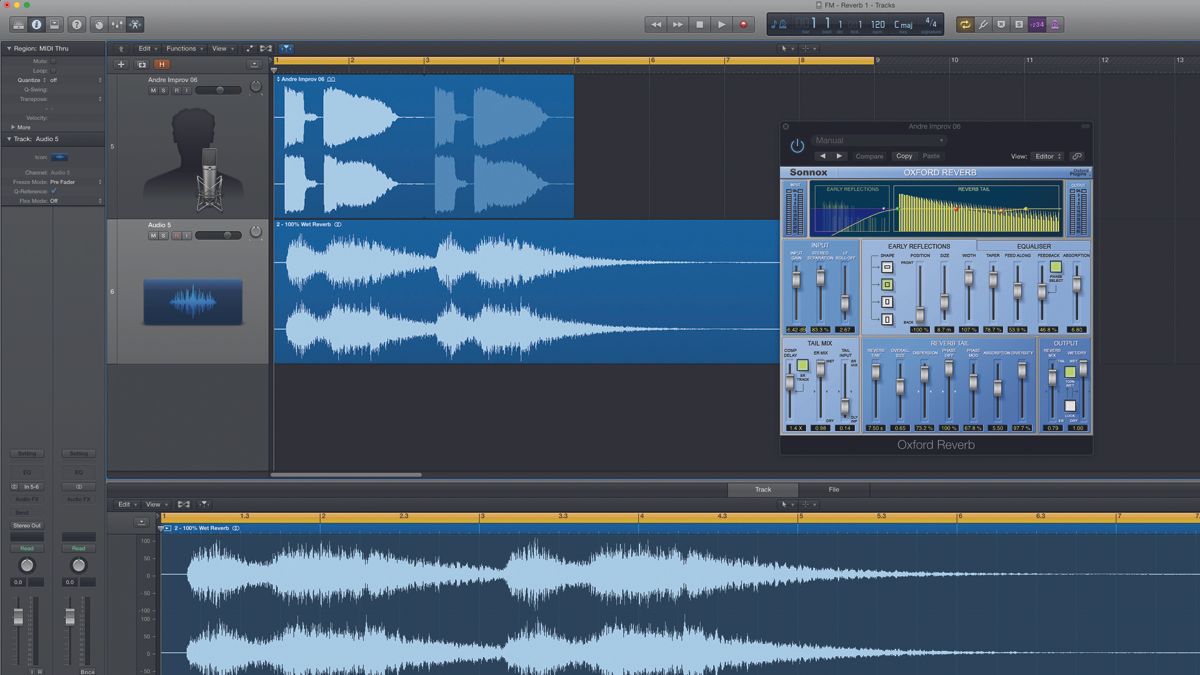Click the metronome icon in the control bar
Viewport: 1200px width, 675px height.
(1055, 24)
